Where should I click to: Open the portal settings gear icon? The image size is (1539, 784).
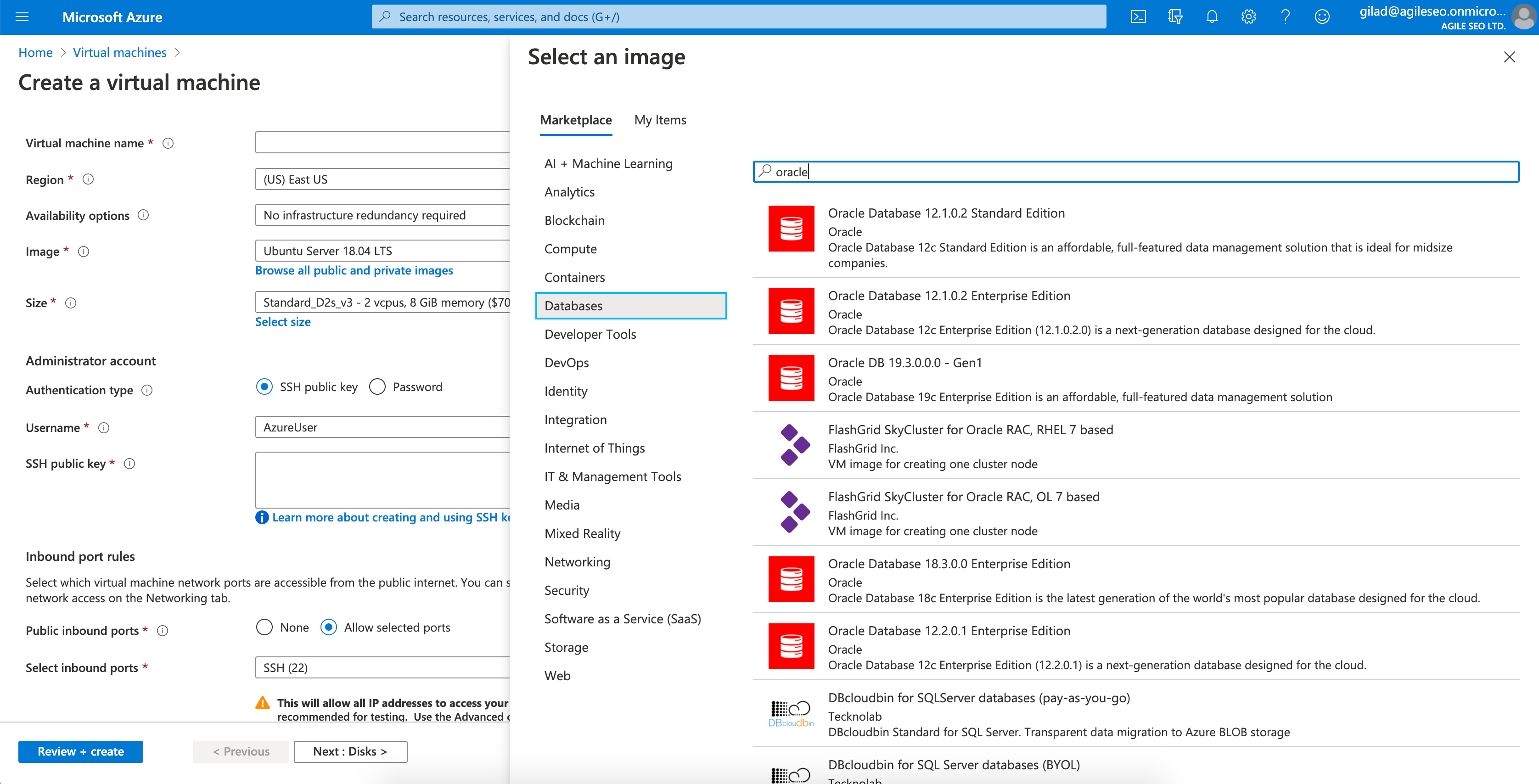coord(1248,17)
